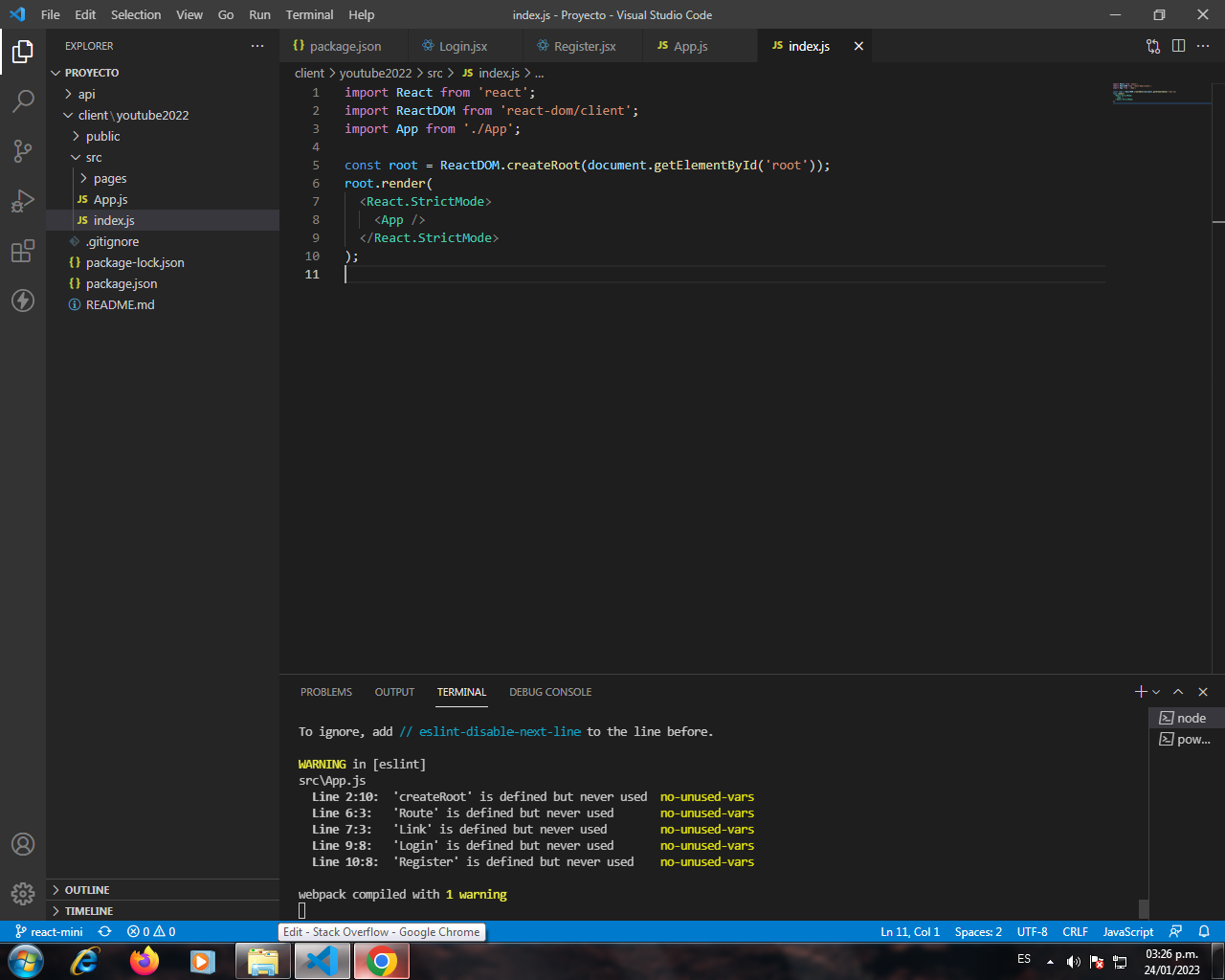1225x980 pixels.
Task: Open the Help menu
Action: 362,14
